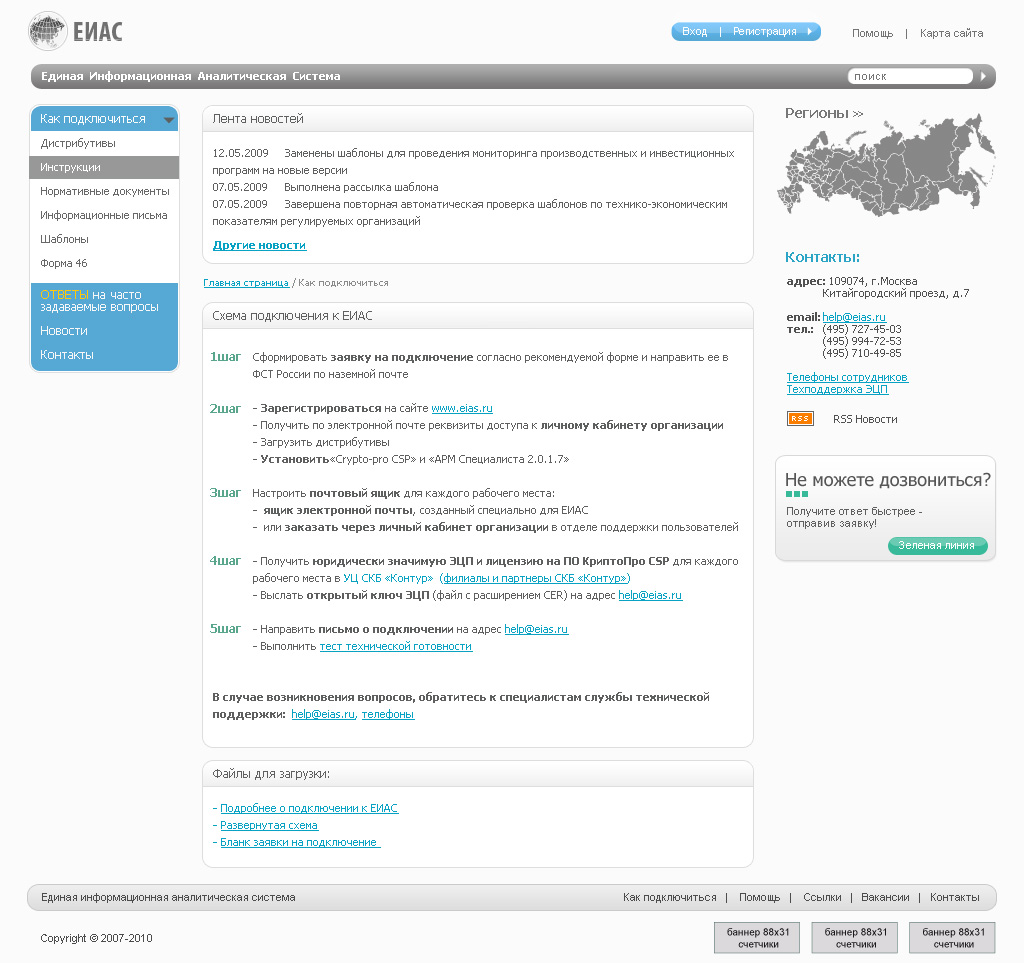The image size is (1024, 963).
Task: Click the last баннер 88x31 счетчики
Action: tap(953, 938)
